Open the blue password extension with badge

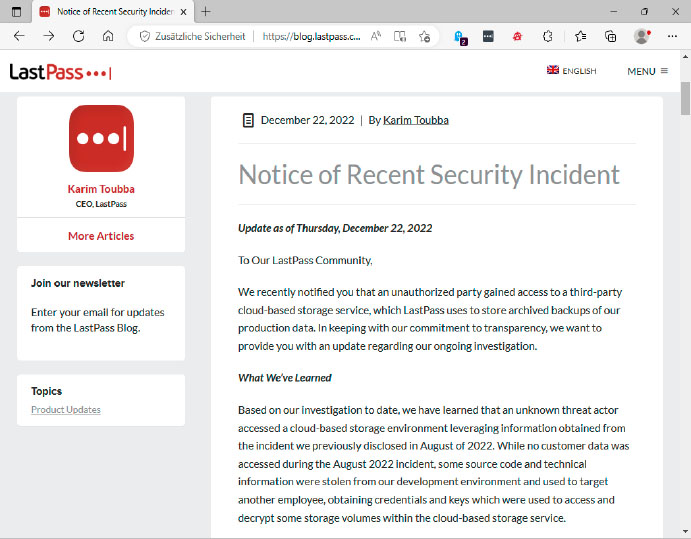coord(460,37)
